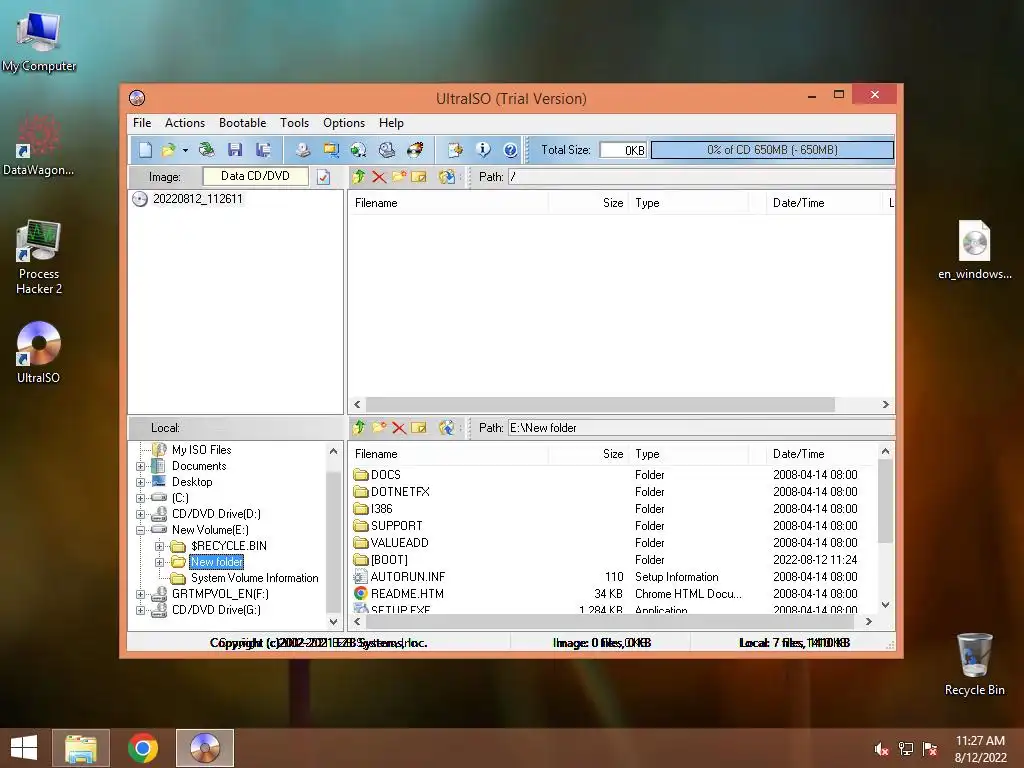The width and height of the screenshot is (1024, 768).
Task: Expand the GRTMPVOL_EN(F:) drive node
Action: [x=140, y=594]
